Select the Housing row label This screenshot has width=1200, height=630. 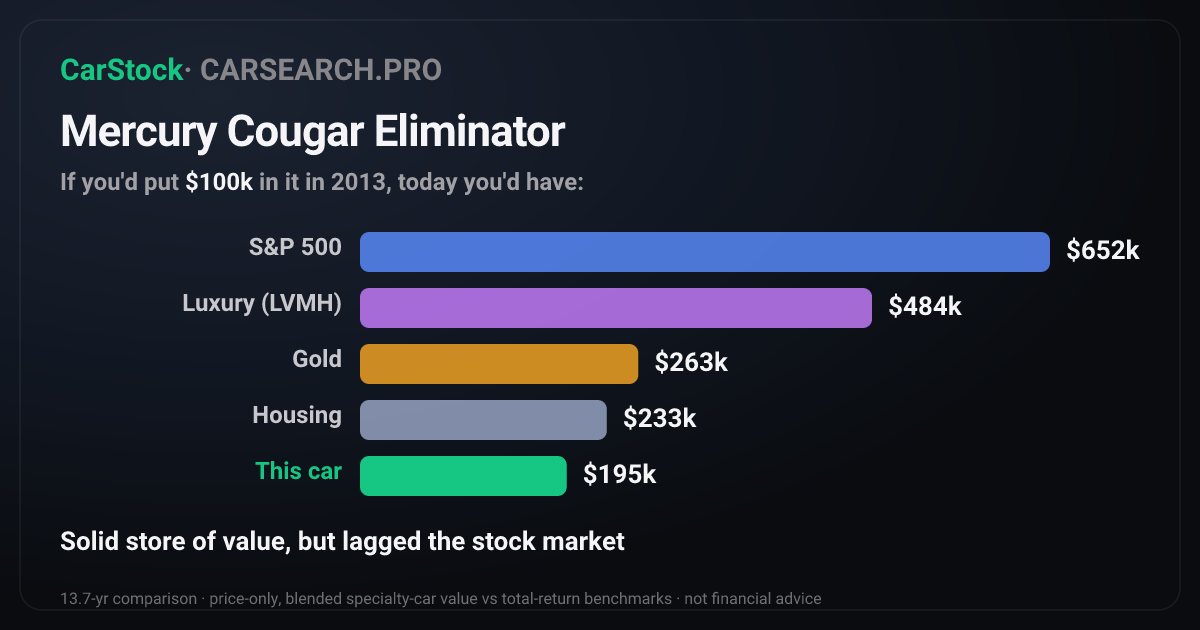pyautogui.click(x=297, y=415)
